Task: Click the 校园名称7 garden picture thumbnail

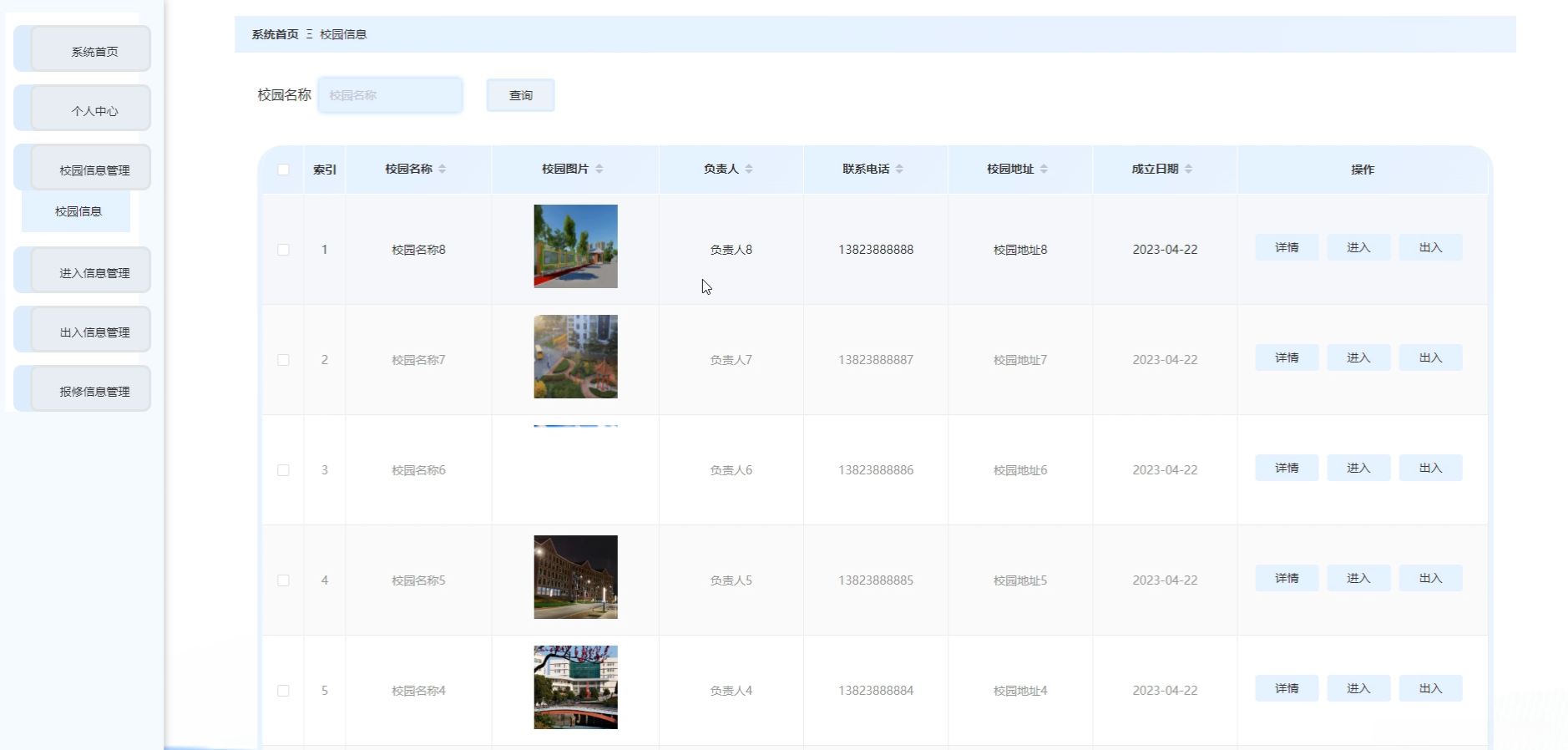Action: (576, 357)
